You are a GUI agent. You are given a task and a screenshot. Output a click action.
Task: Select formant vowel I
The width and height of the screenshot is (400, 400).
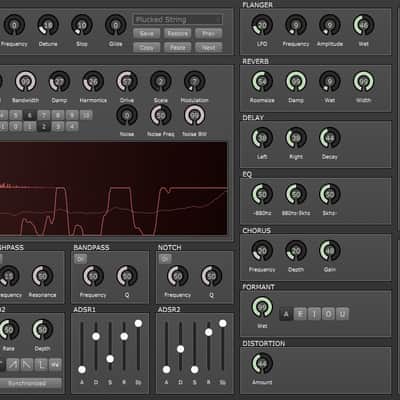click(x=314, y=314)
